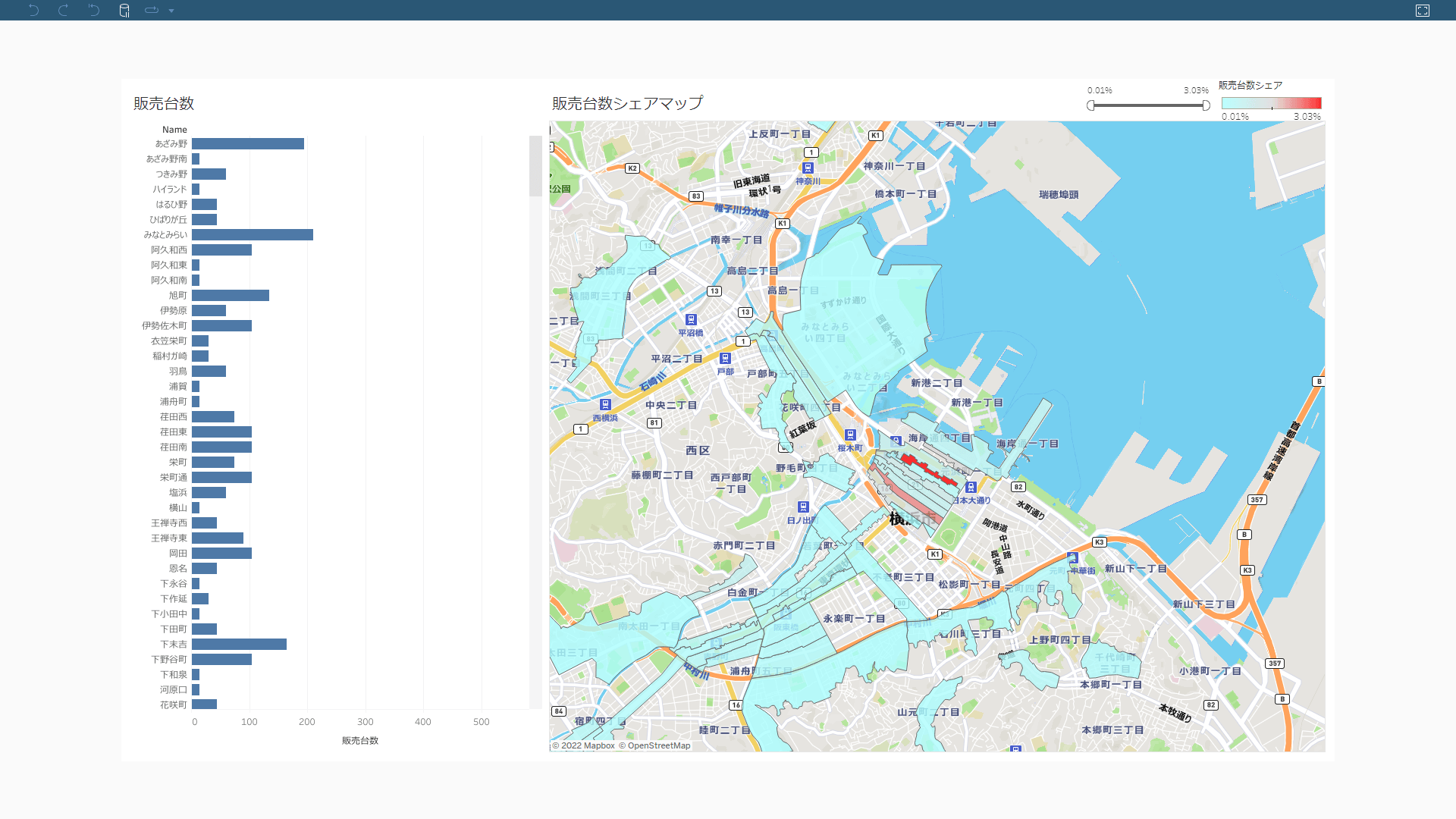Click the 平沼橋 station icon on map
Screen dimensions: 1456x819
pyautogui.click(x=690, y=320)
